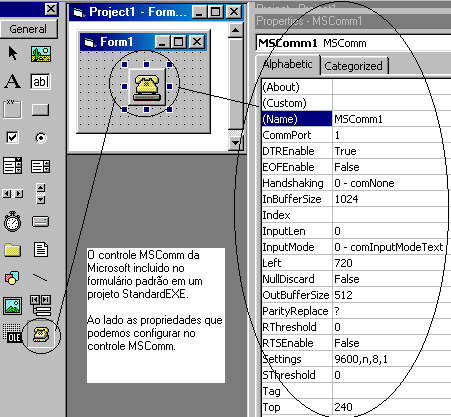Select the Timer control tool

pyautogui.click(x=12, y=221)
